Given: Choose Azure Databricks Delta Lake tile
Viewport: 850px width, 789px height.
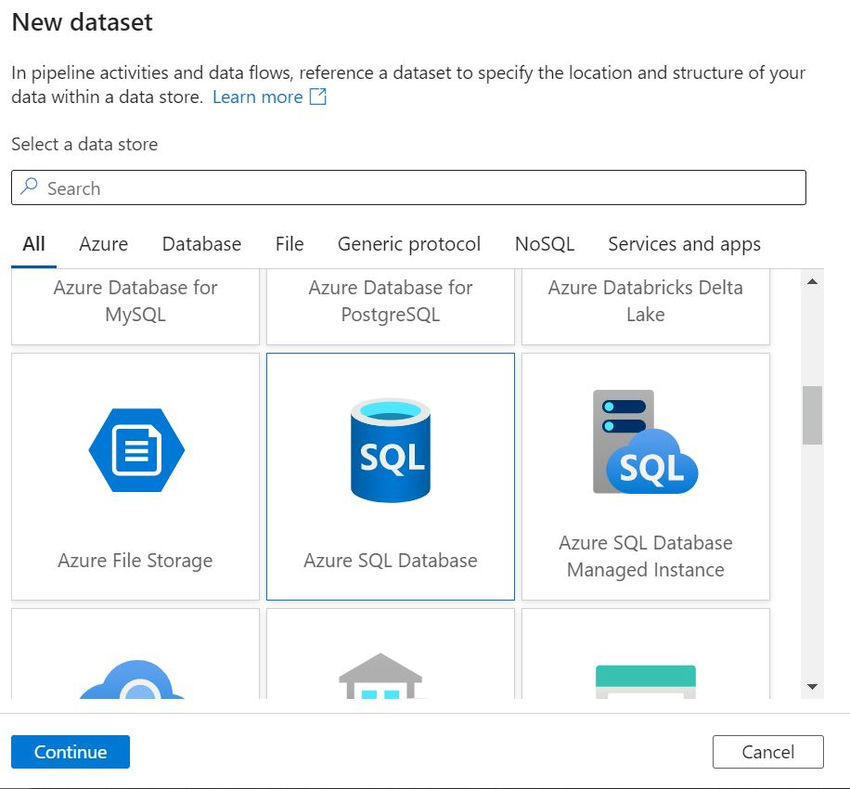Looking at the screenshot, I should (645, 306).
